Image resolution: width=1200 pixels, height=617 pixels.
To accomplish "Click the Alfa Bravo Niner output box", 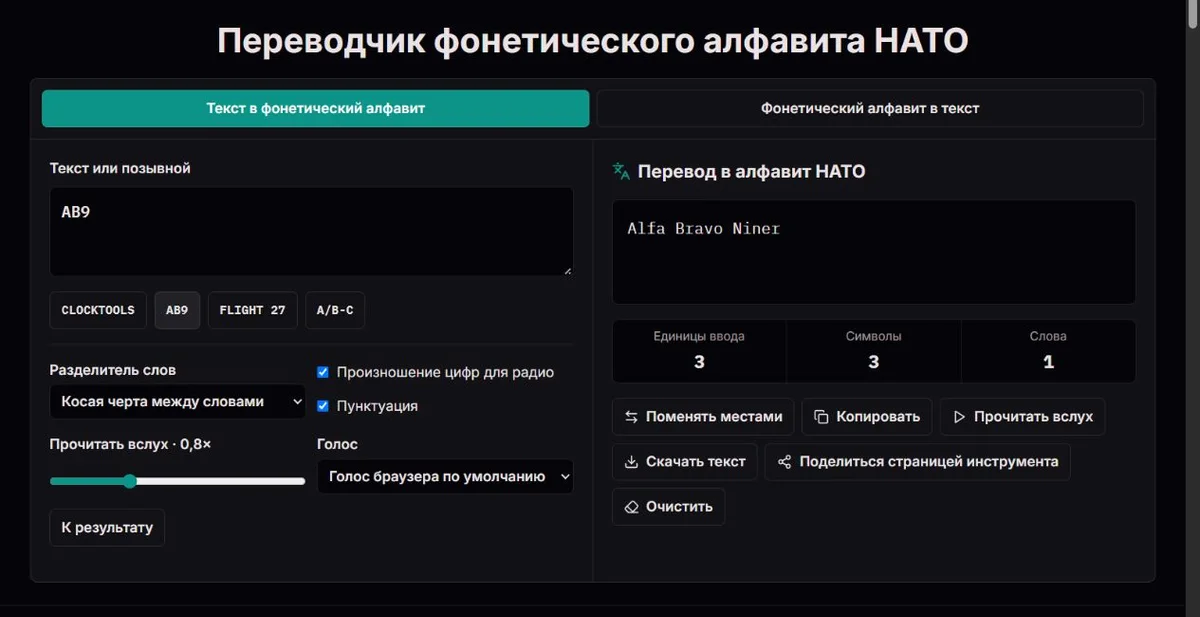I will [x=874, y=252].
